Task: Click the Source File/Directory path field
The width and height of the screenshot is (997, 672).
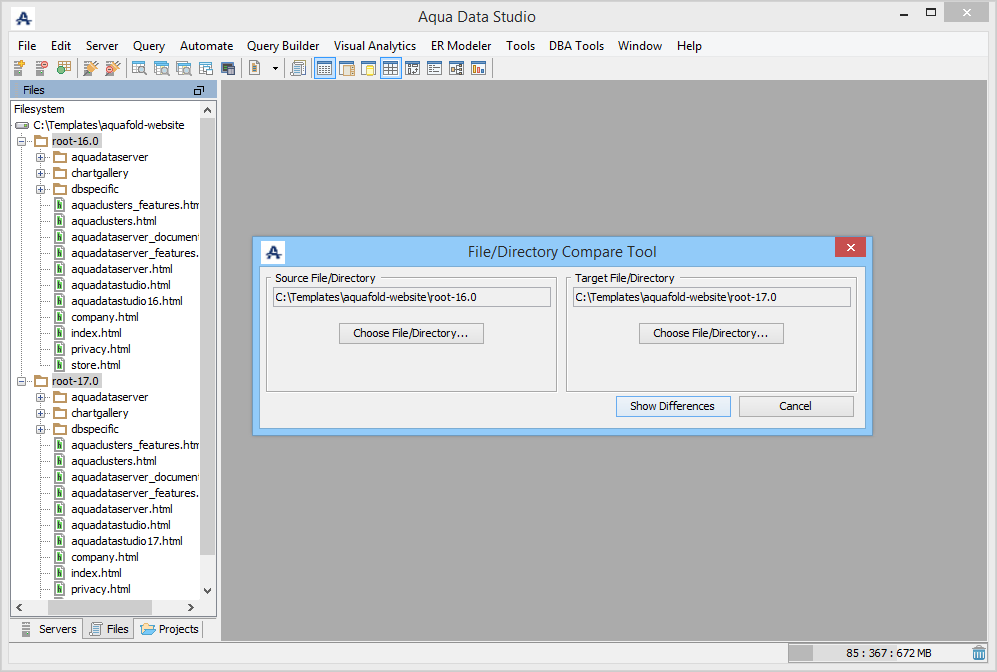Action: pos(411,297)
